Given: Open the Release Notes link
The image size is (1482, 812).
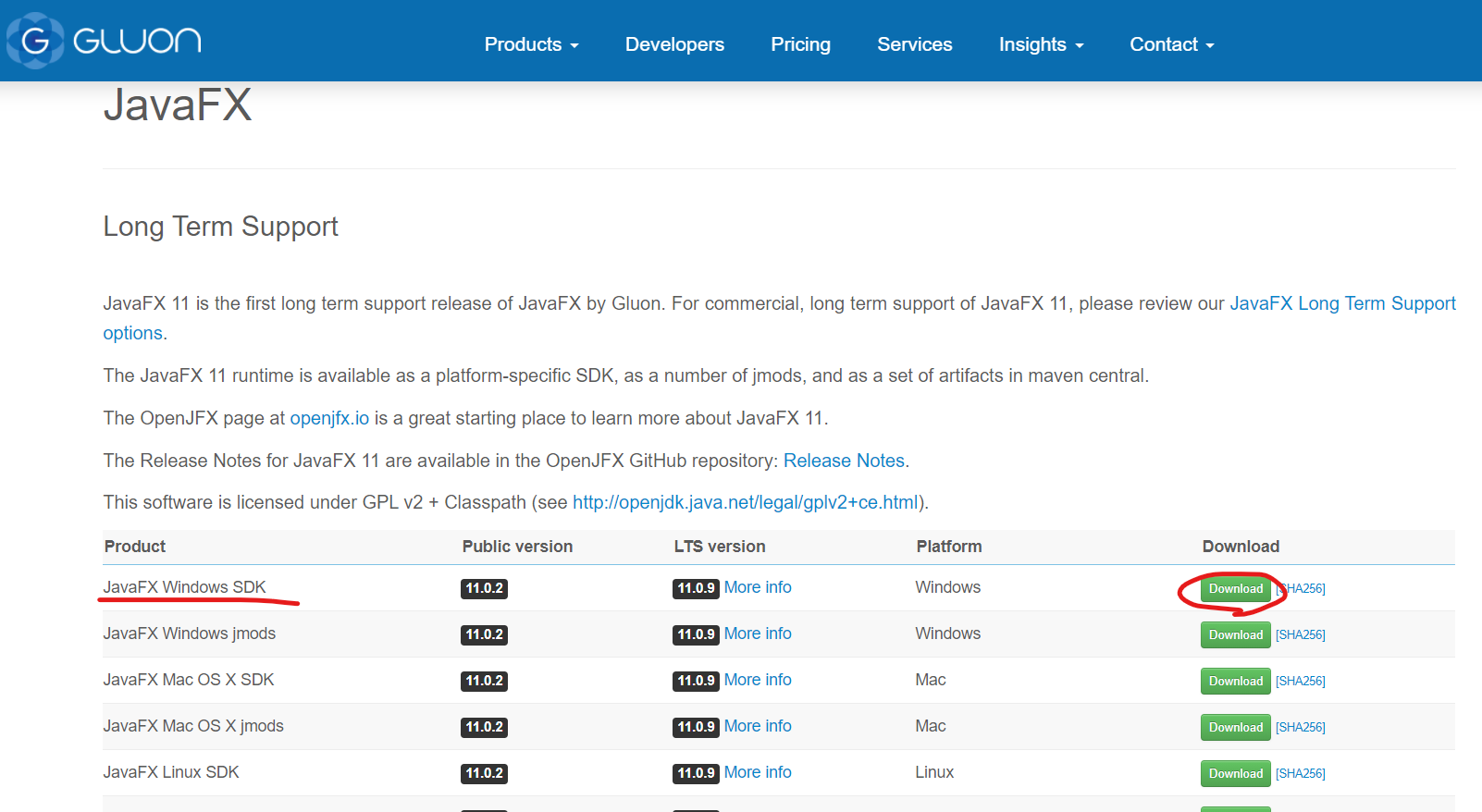Looking at the screenshot, I should 844,461.
